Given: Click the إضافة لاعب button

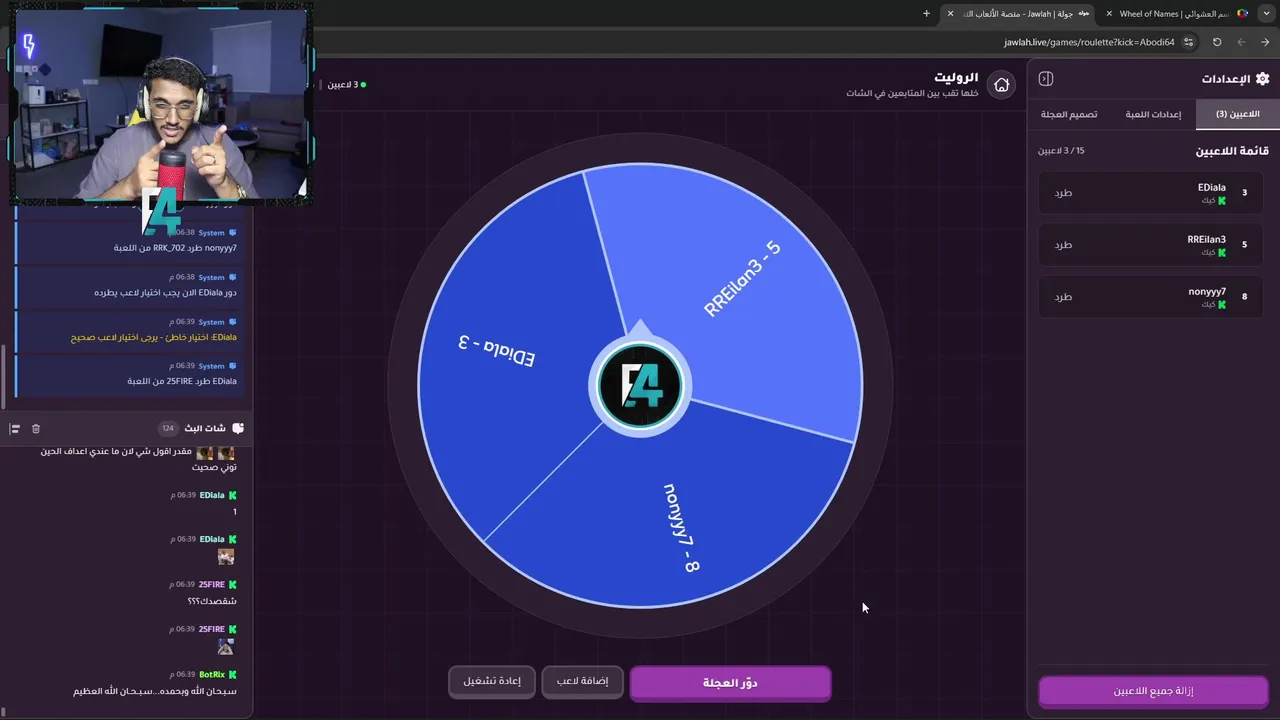Looking at the screenshot, I should 583,681.
